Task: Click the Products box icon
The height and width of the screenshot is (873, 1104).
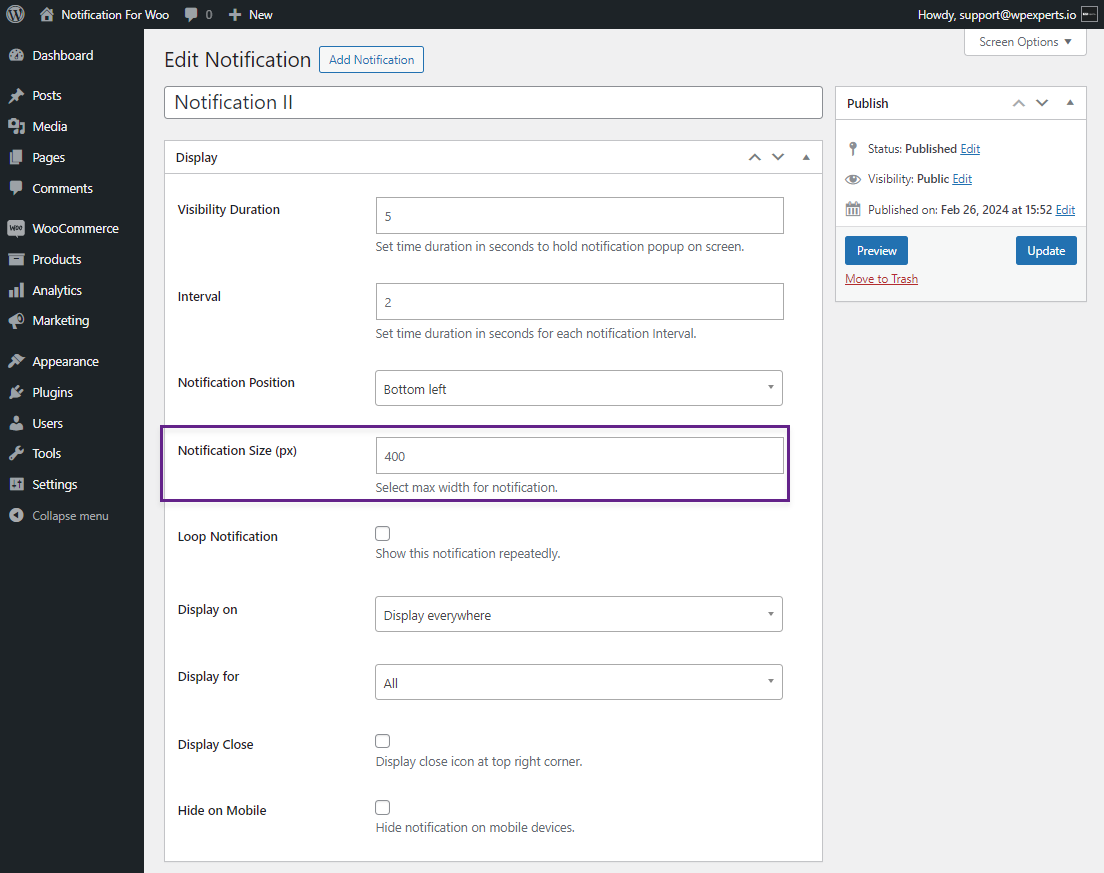Action: point(16,259)
